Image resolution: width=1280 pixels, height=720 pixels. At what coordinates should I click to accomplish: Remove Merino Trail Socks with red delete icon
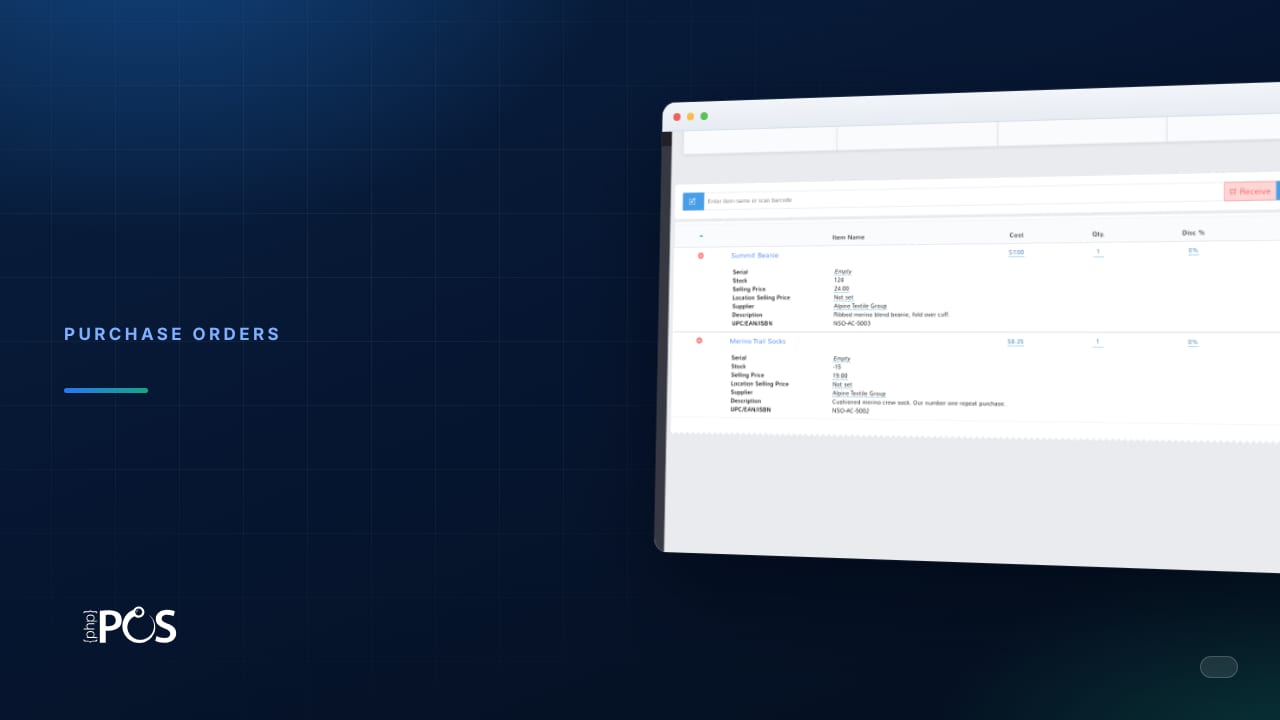[x=699, y=340]
